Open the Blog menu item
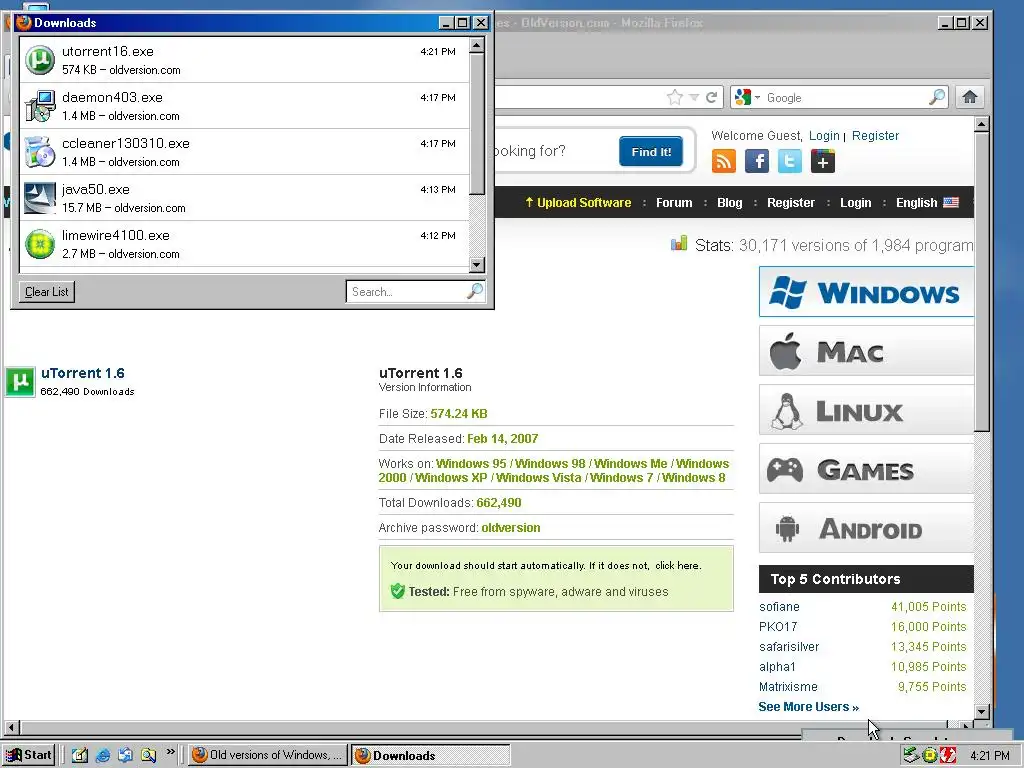The width and height of the screenshot is (1024, 768). (729, 202)
